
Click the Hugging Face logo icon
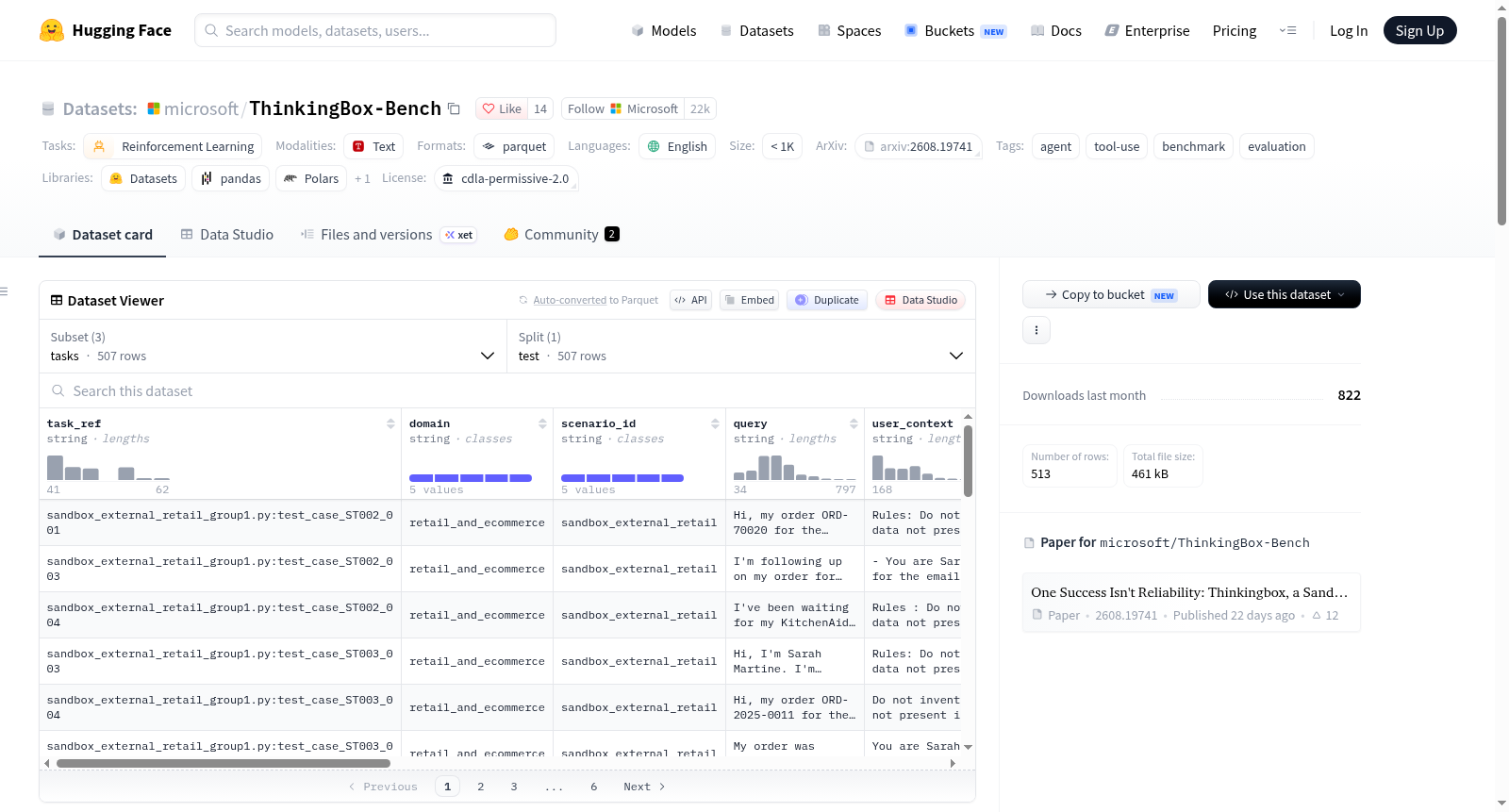coord(52,30)
